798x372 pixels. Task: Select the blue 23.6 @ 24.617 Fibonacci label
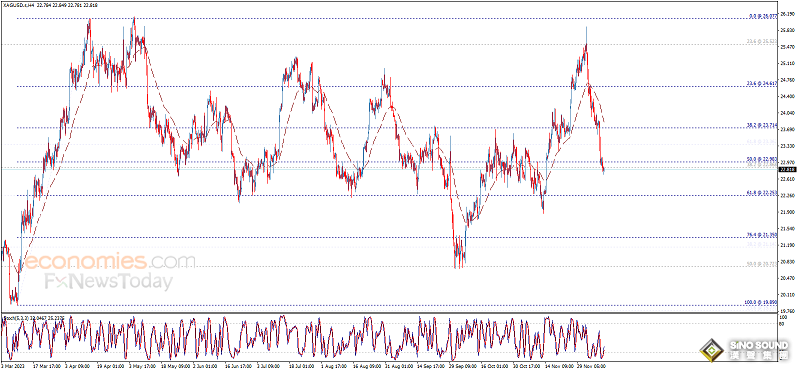[762, 84]
